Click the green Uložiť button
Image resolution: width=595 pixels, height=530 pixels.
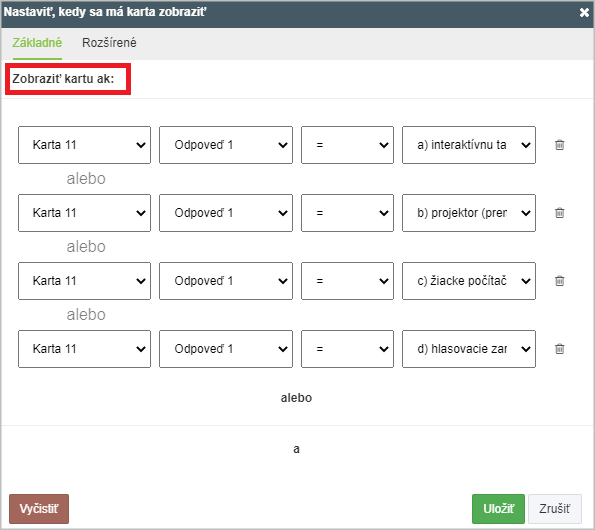(498, 509)
